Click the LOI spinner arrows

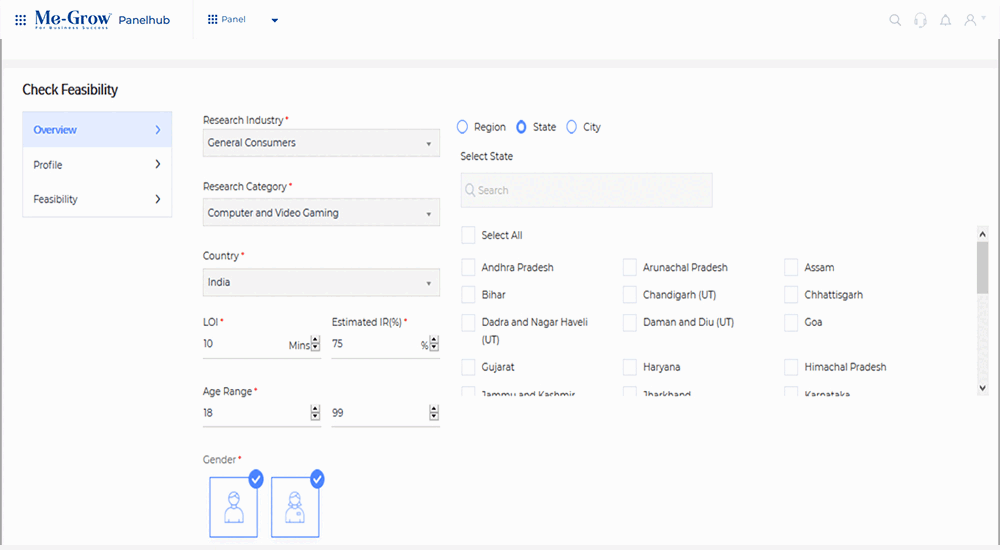click(x=315, y=343)
